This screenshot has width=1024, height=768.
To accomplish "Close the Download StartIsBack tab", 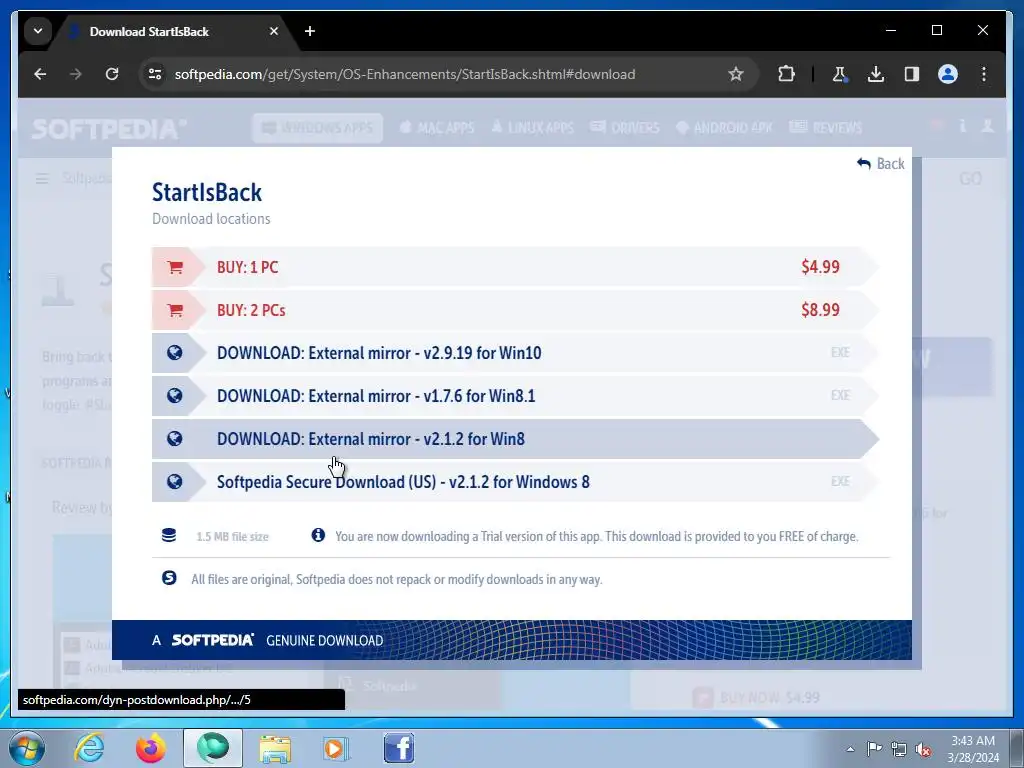I will (x=274, y=31).
